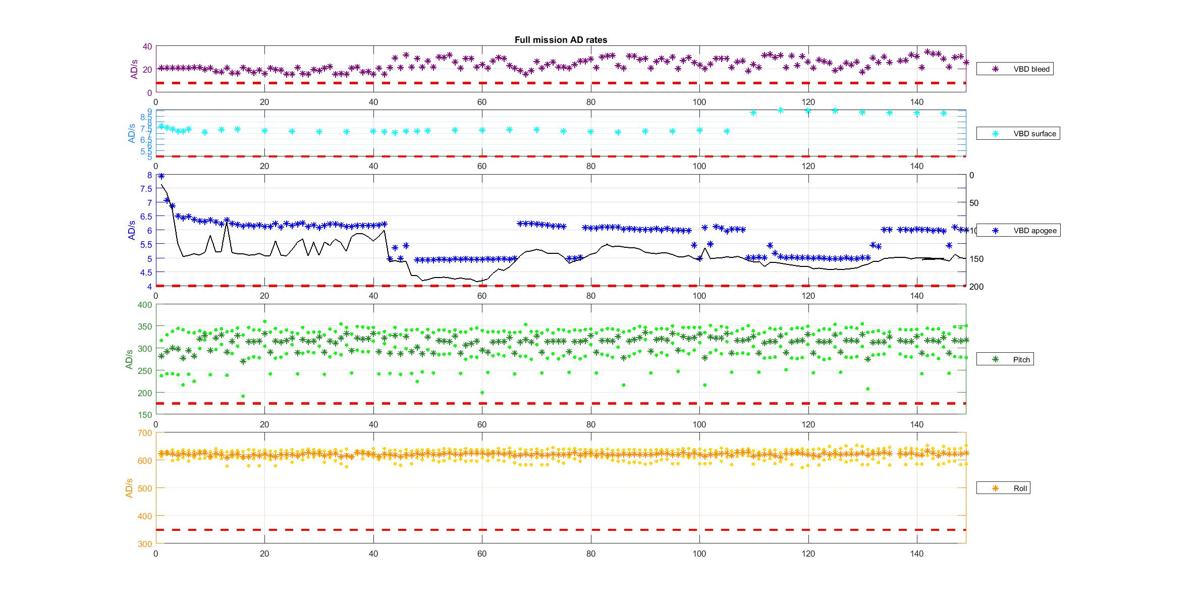Image resolution: width=1200 pixels, height=611 pixels.
Task: Click the cyan AD/s y-axis label
Action: pyautogui.click(x=133, y=132)
